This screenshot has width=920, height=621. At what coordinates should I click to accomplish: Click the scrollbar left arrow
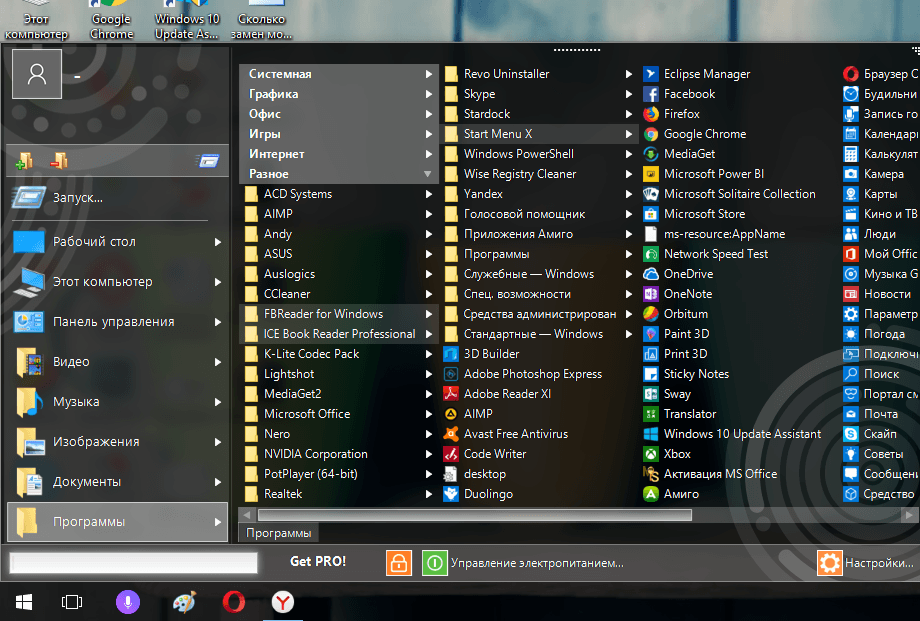(247, 515)
